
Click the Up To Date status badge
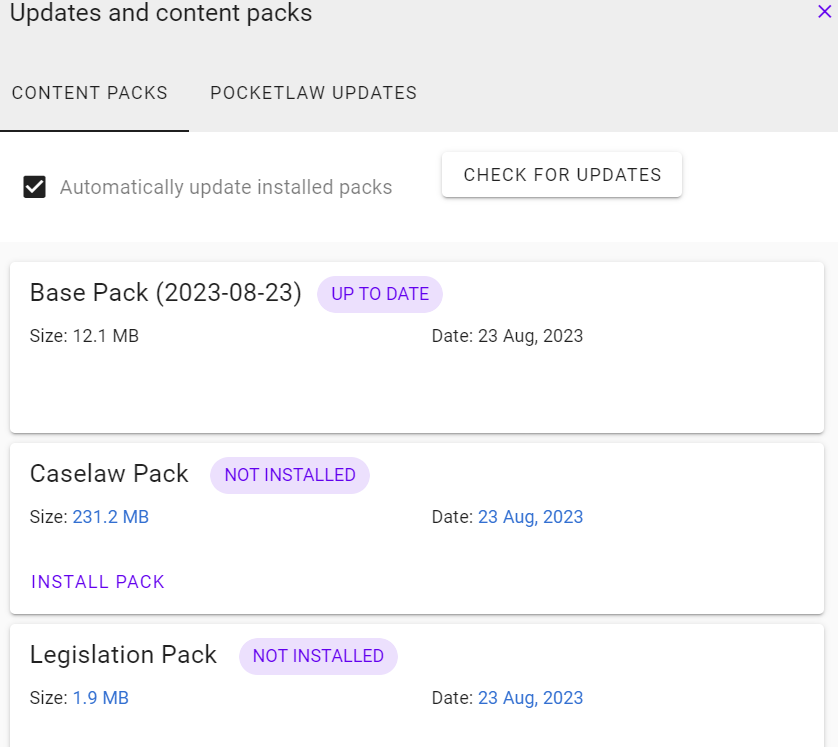[380, 294]
